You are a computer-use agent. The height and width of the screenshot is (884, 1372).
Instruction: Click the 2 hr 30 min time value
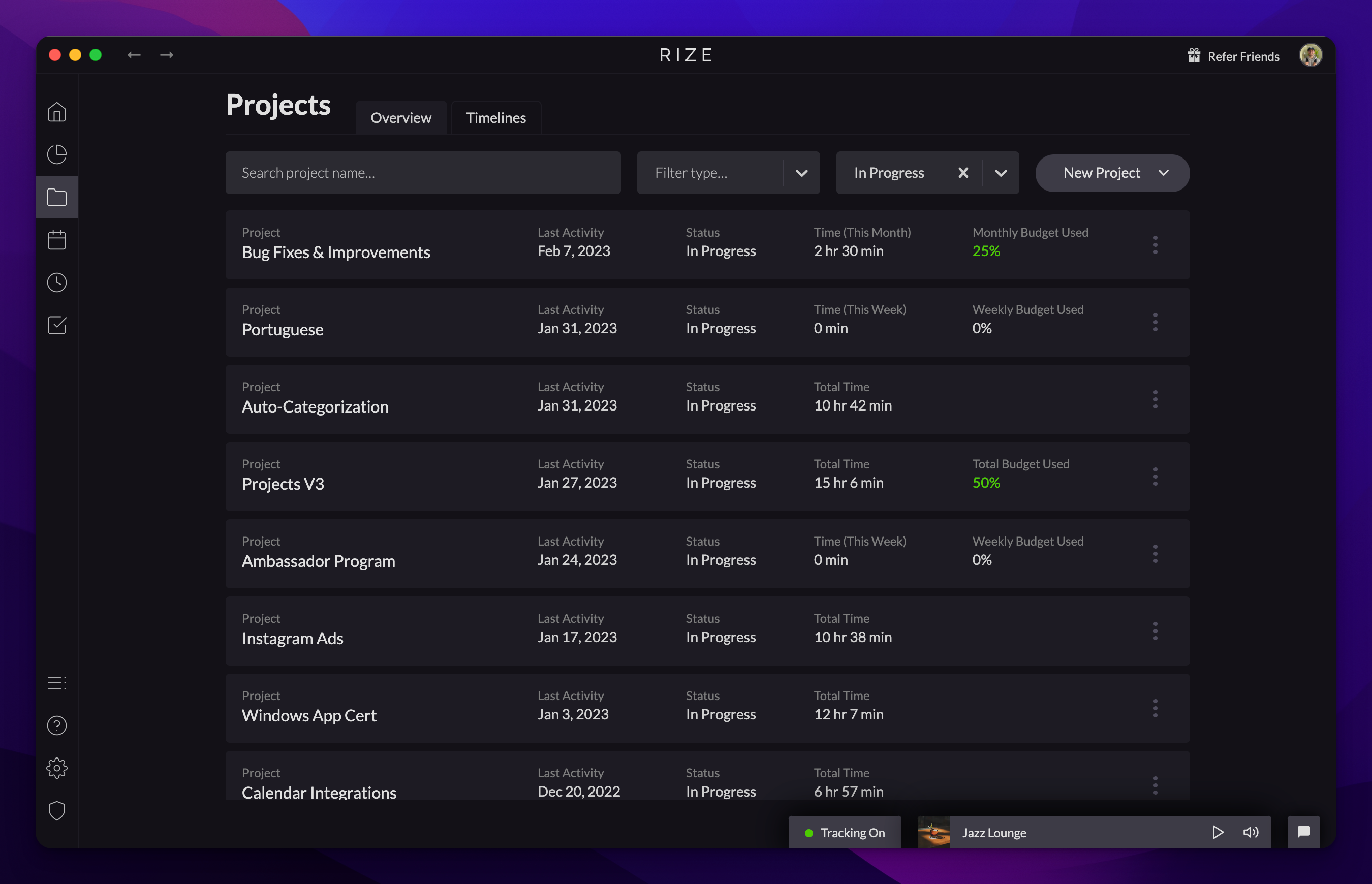(x=849, y=251)
